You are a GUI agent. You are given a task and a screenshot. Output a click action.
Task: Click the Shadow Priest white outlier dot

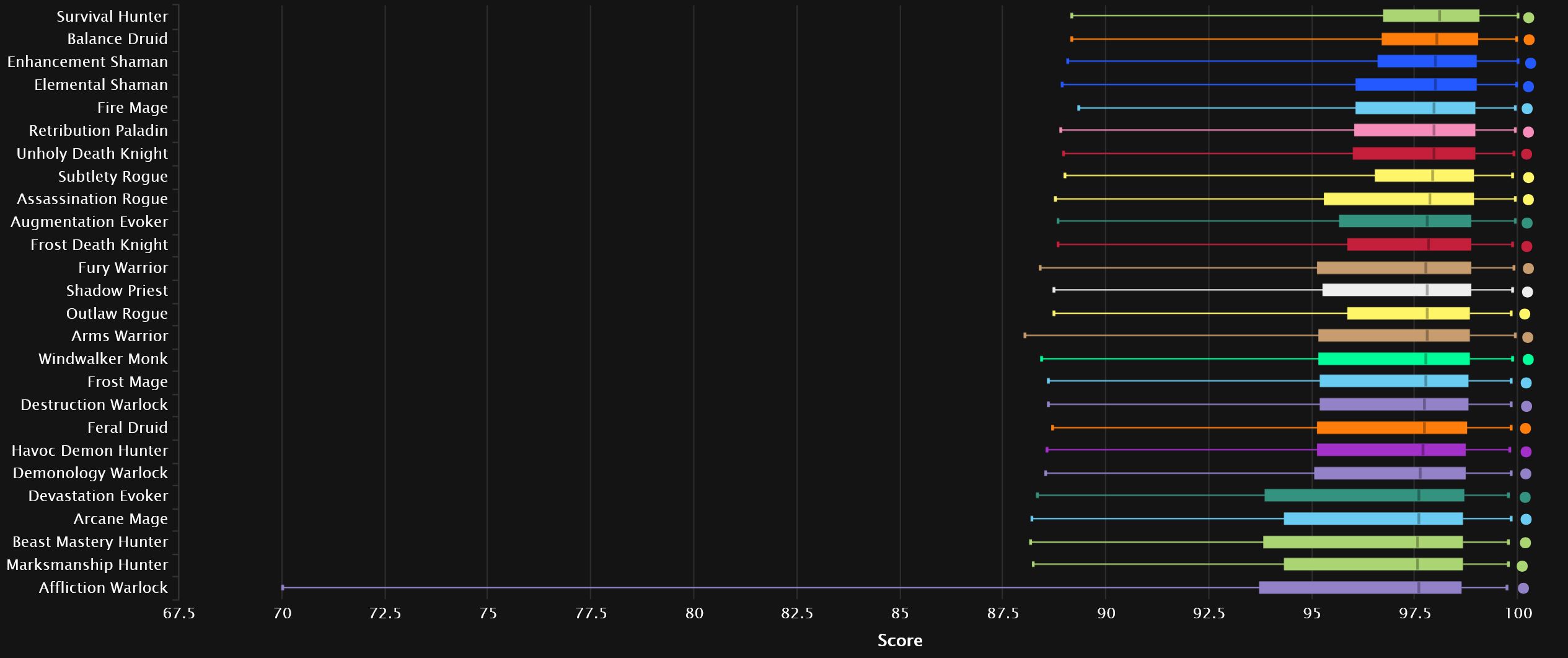coord(1528,291)
